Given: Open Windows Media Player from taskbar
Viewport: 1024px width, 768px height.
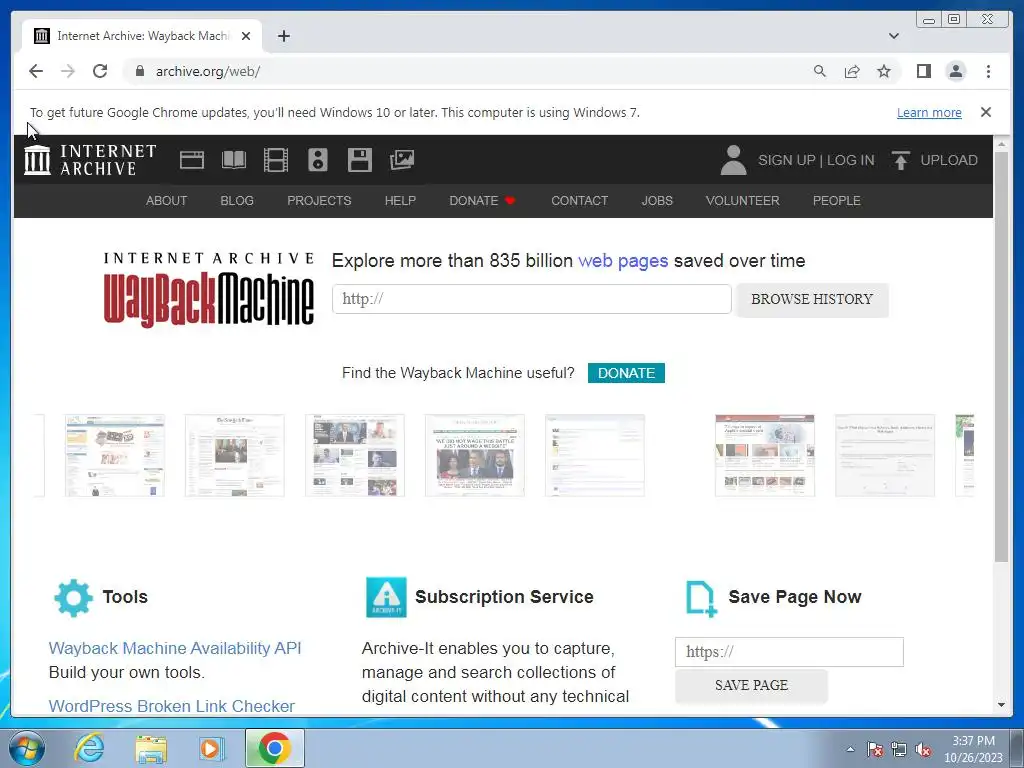Looking at the screenshot, I should click(x=211, y=749).
